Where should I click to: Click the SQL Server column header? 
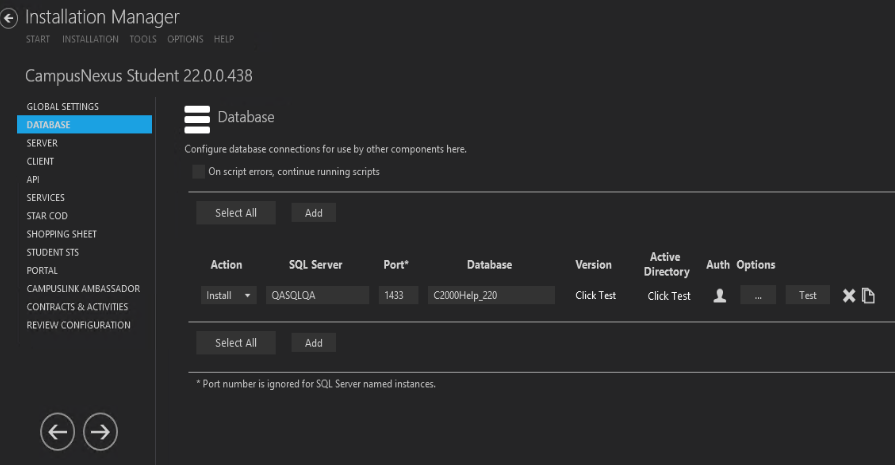316,265
